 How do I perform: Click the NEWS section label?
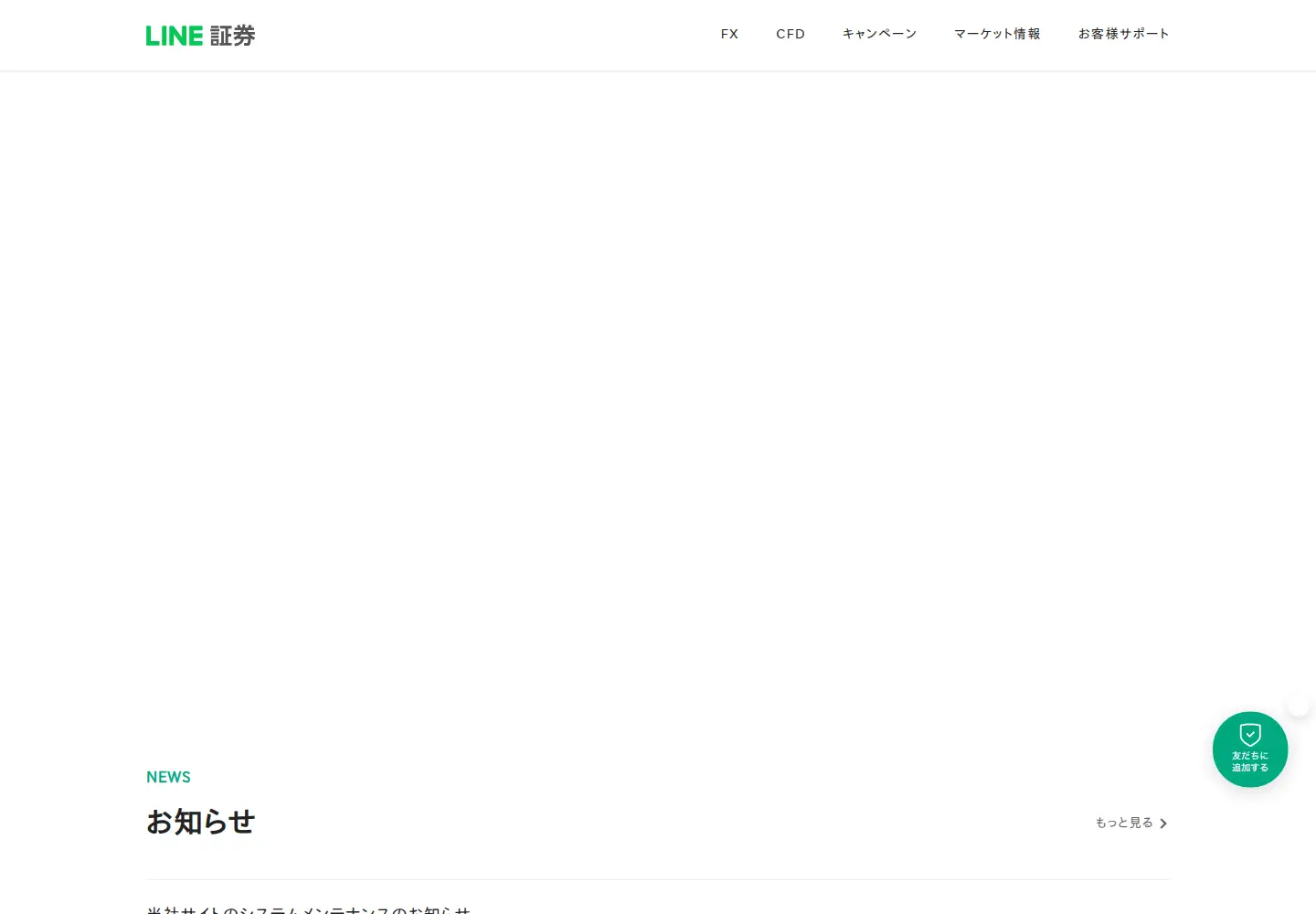[x=168, y=777]
